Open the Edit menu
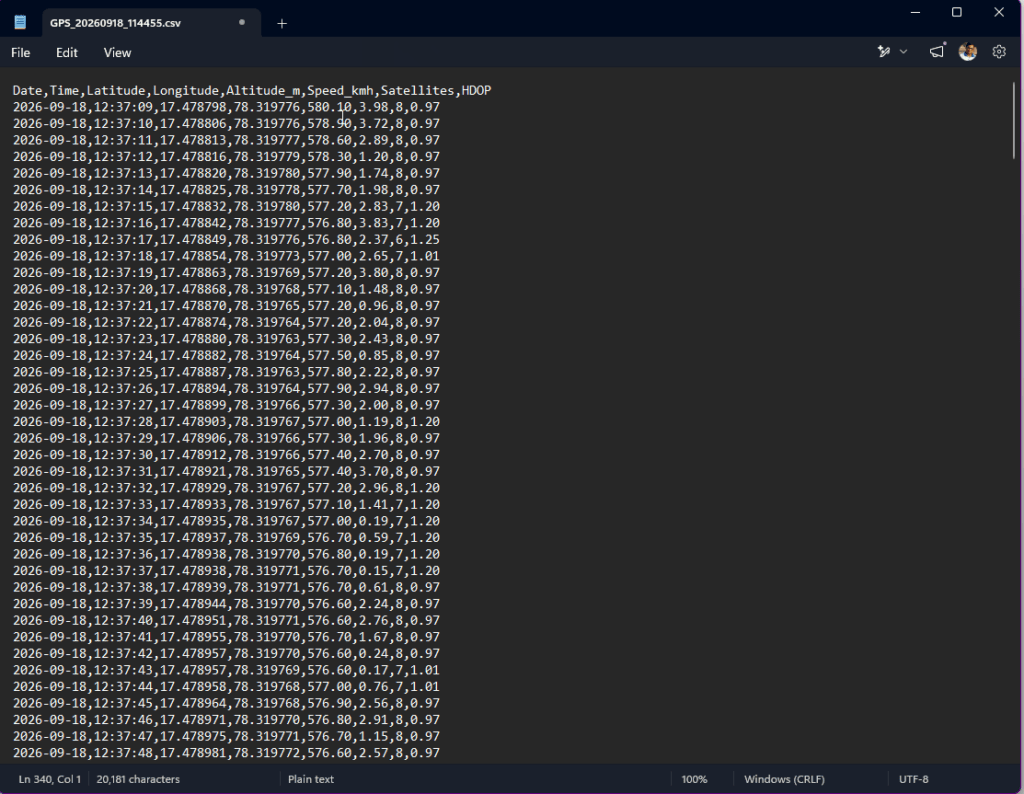 [x=67, y=53]
